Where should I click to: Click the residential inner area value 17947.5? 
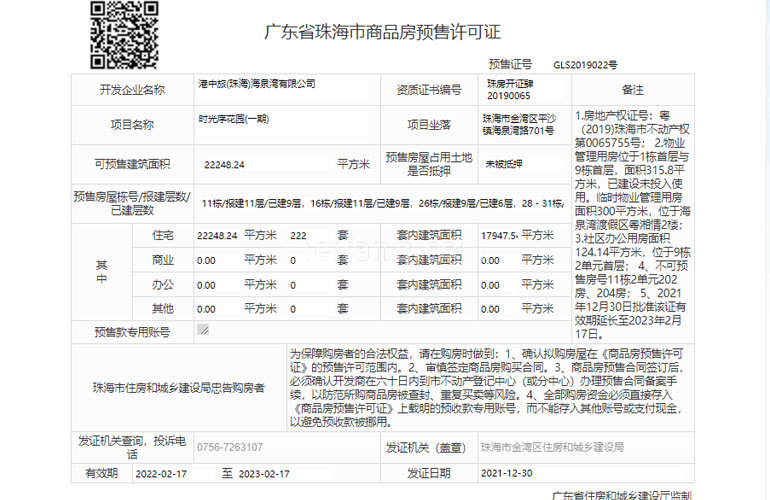point(499,236)
